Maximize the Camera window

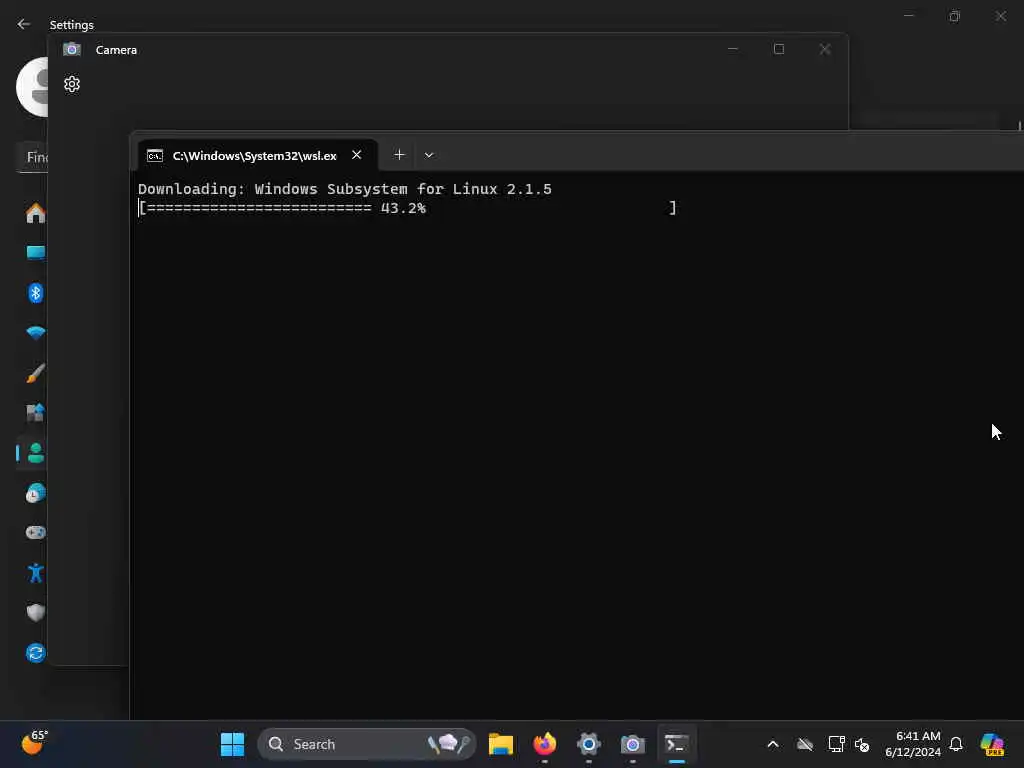point(778,49)
